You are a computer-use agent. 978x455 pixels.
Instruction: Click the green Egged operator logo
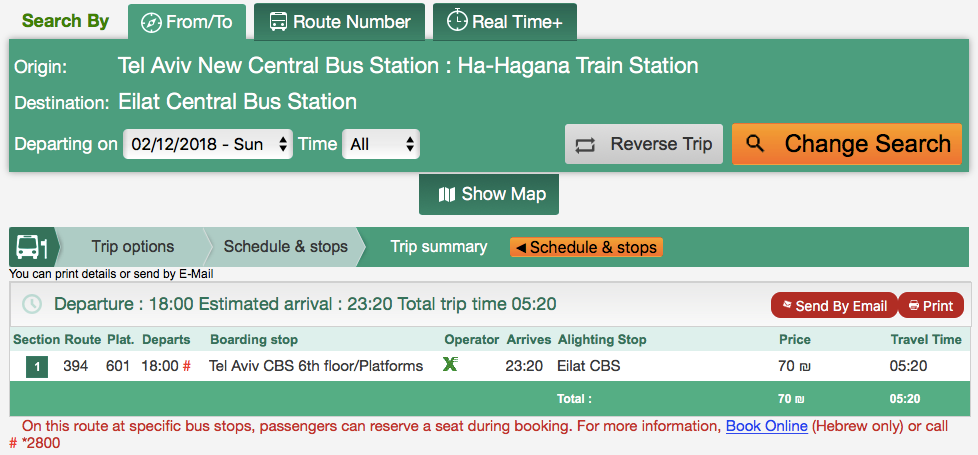pos(450,364)
